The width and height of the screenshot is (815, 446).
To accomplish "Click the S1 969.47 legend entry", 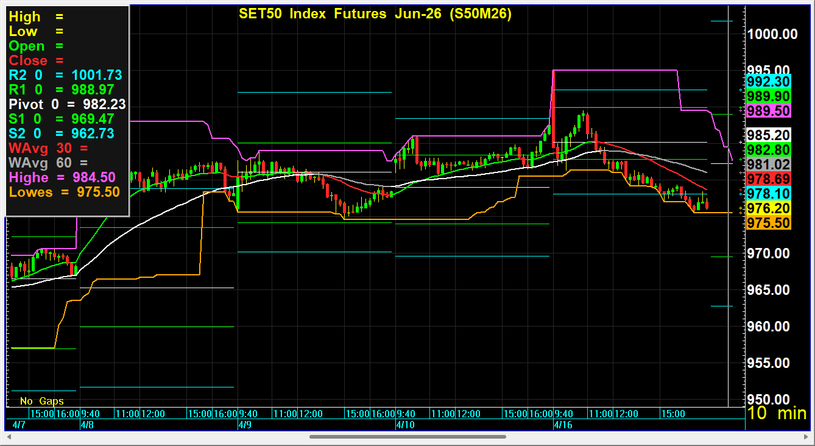I will (65, 118).
